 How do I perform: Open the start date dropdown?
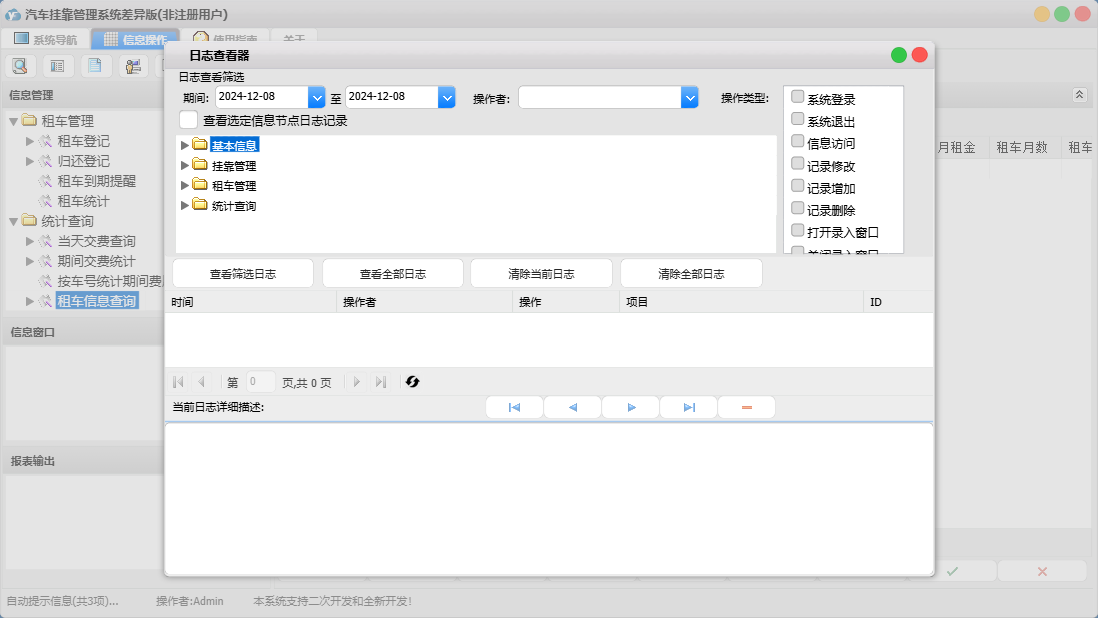click(317, 97)
